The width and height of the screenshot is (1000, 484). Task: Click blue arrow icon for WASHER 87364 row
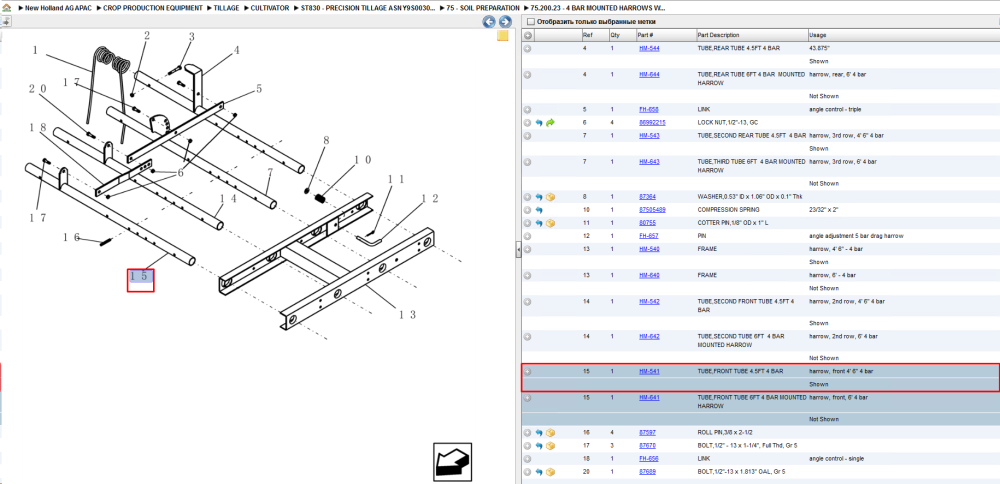click(x=539, y=197)
